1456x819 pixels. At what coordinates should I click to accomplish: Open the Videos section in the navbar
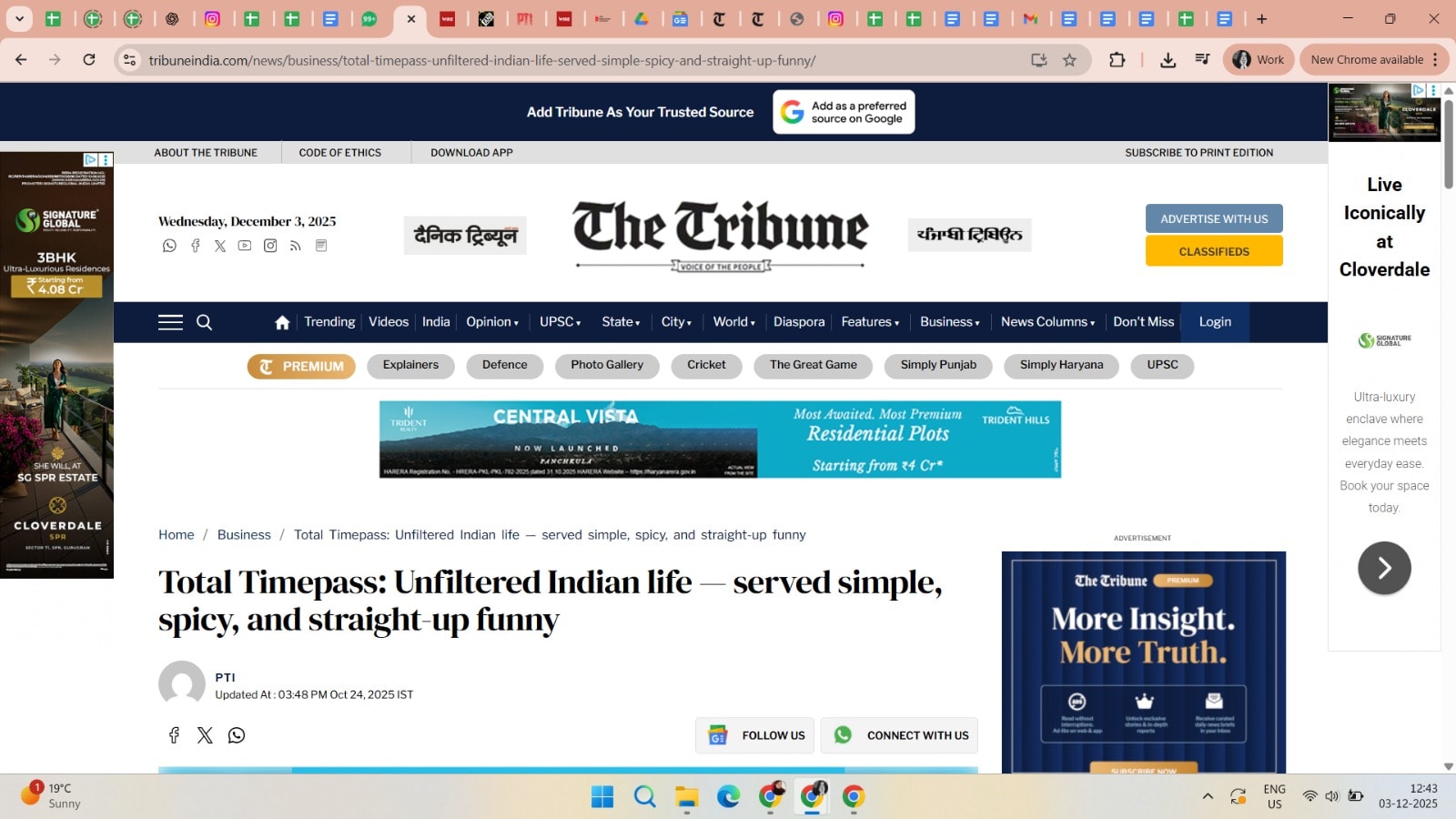point(389,322)
